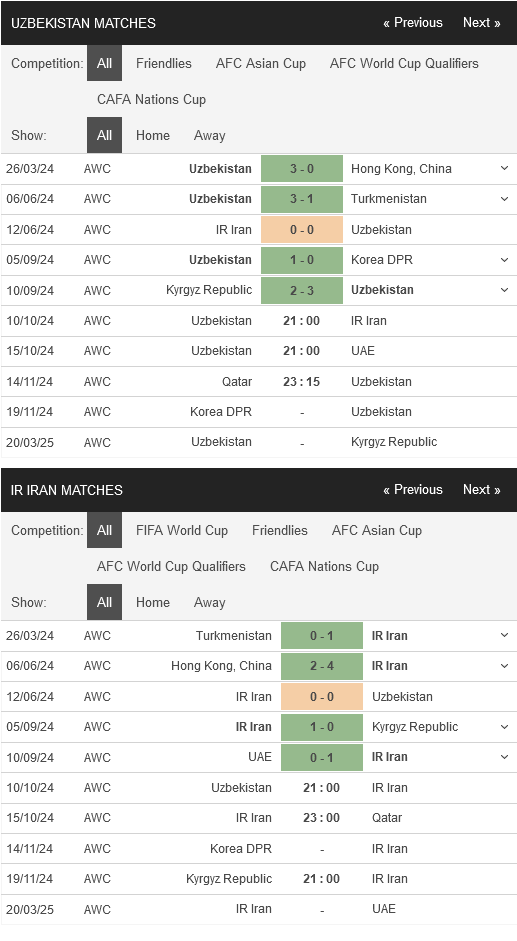Show only Uzbekistan Away matches
The image size is (517, 941).
coord(210,135)
